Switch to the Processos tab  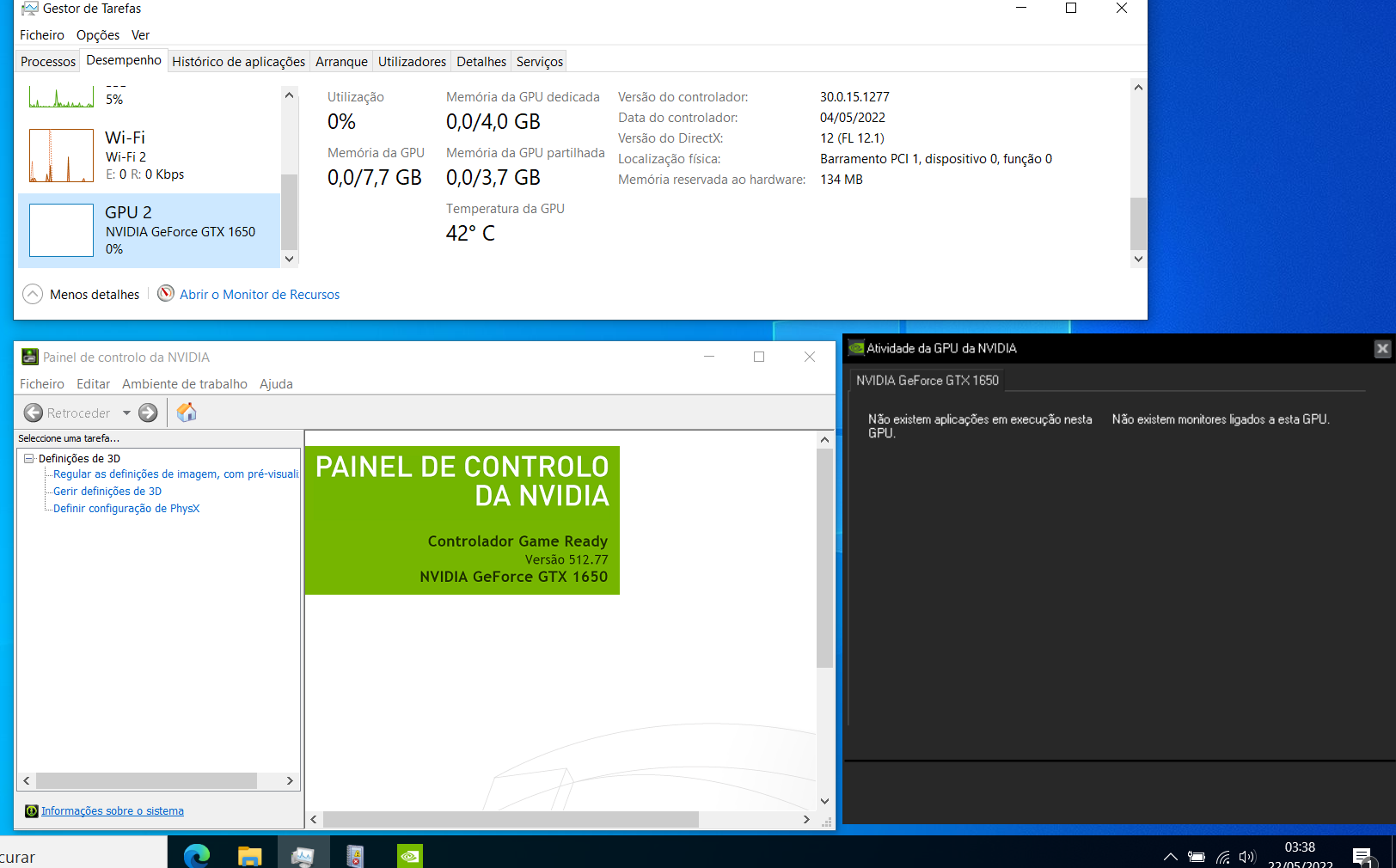(x=47, y=61)
